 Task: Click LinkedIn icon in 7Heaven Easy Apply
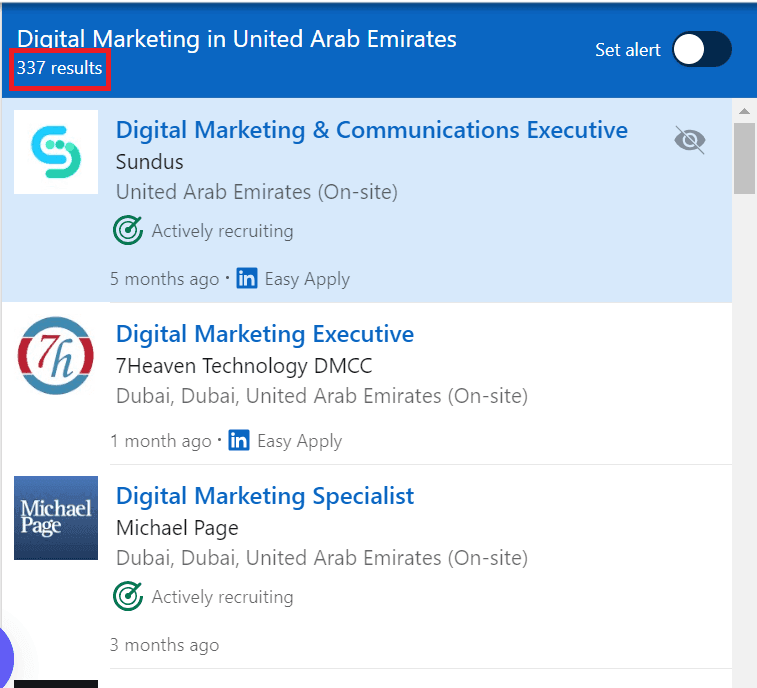(239, 440)
